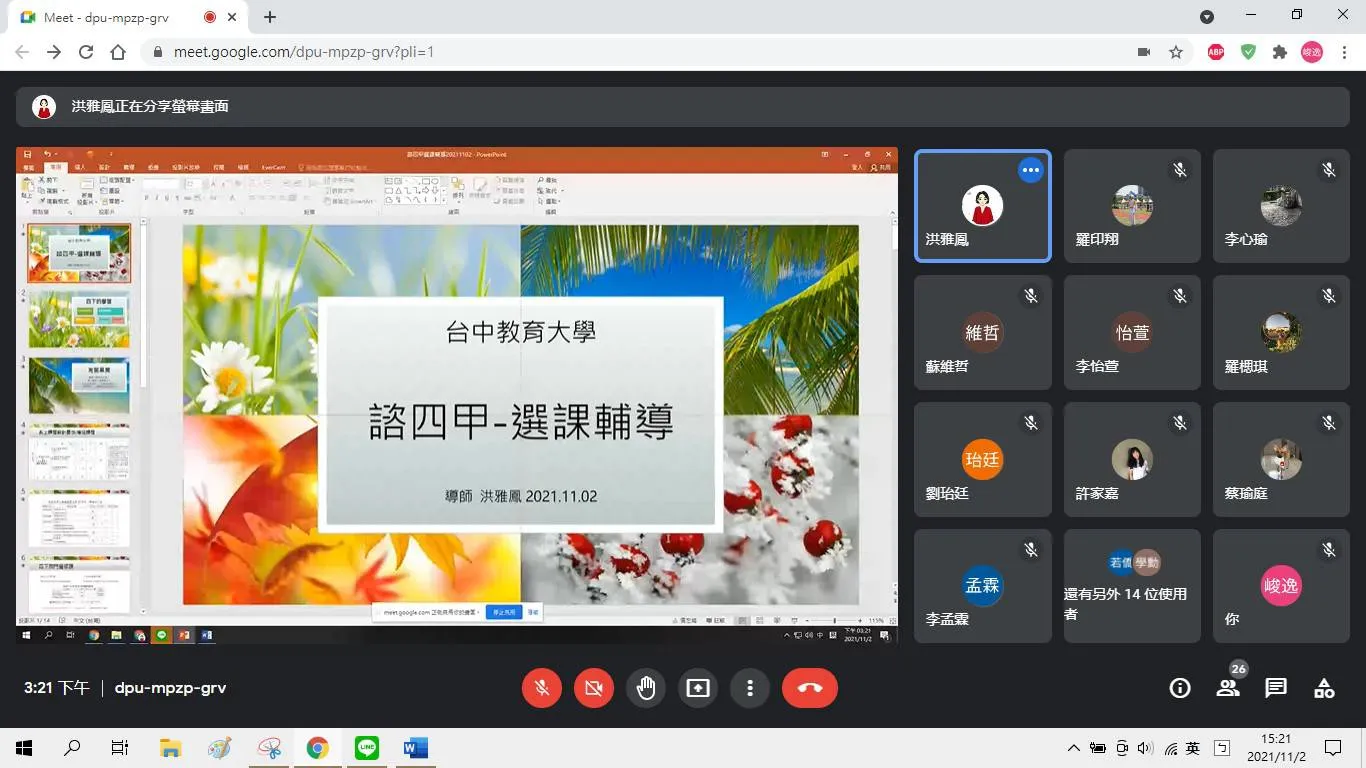
Task: Open a new Chrome tab
Action: 270,17
